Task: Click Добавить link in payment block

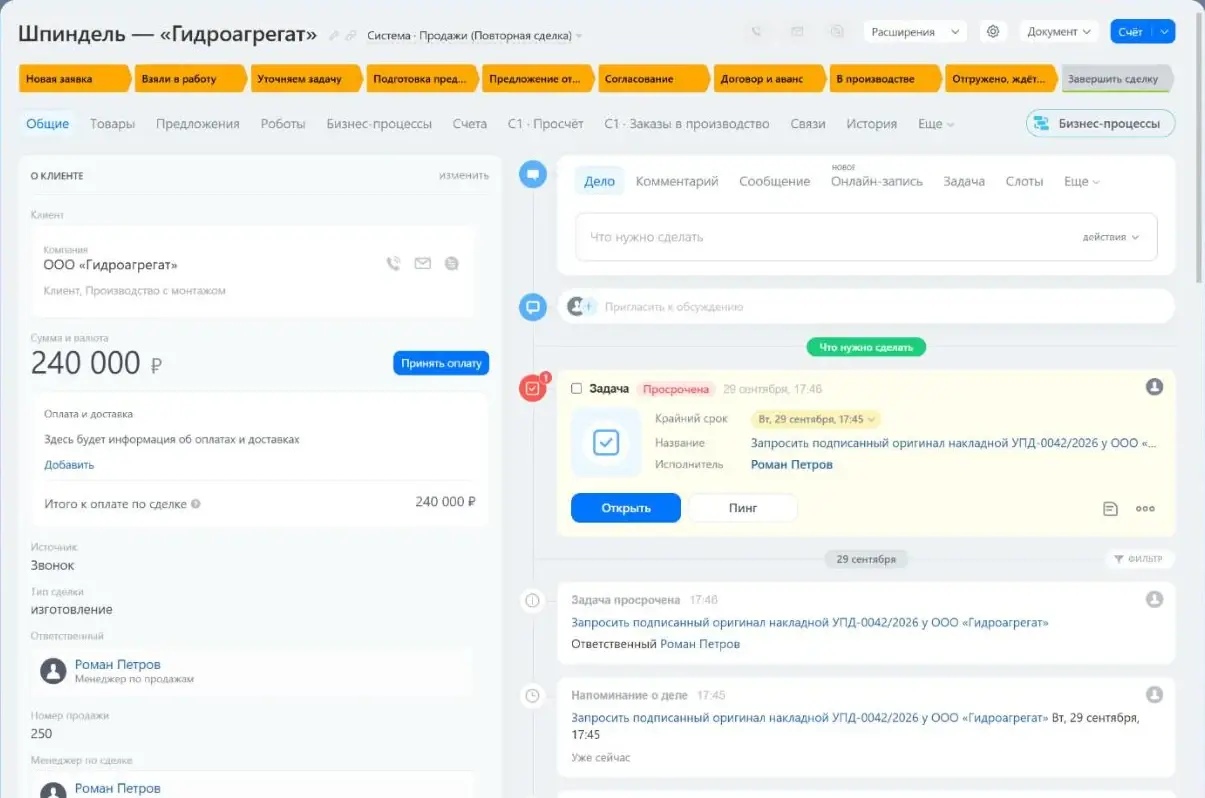Action: point(69,464)
